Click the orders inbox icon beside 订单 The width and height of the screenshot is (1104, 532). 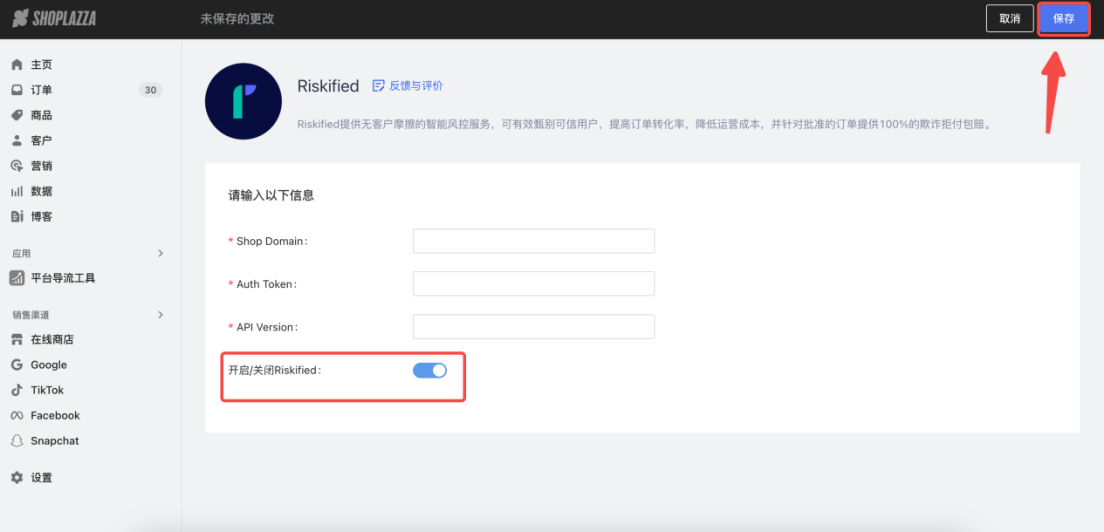[x=17, y=90]
